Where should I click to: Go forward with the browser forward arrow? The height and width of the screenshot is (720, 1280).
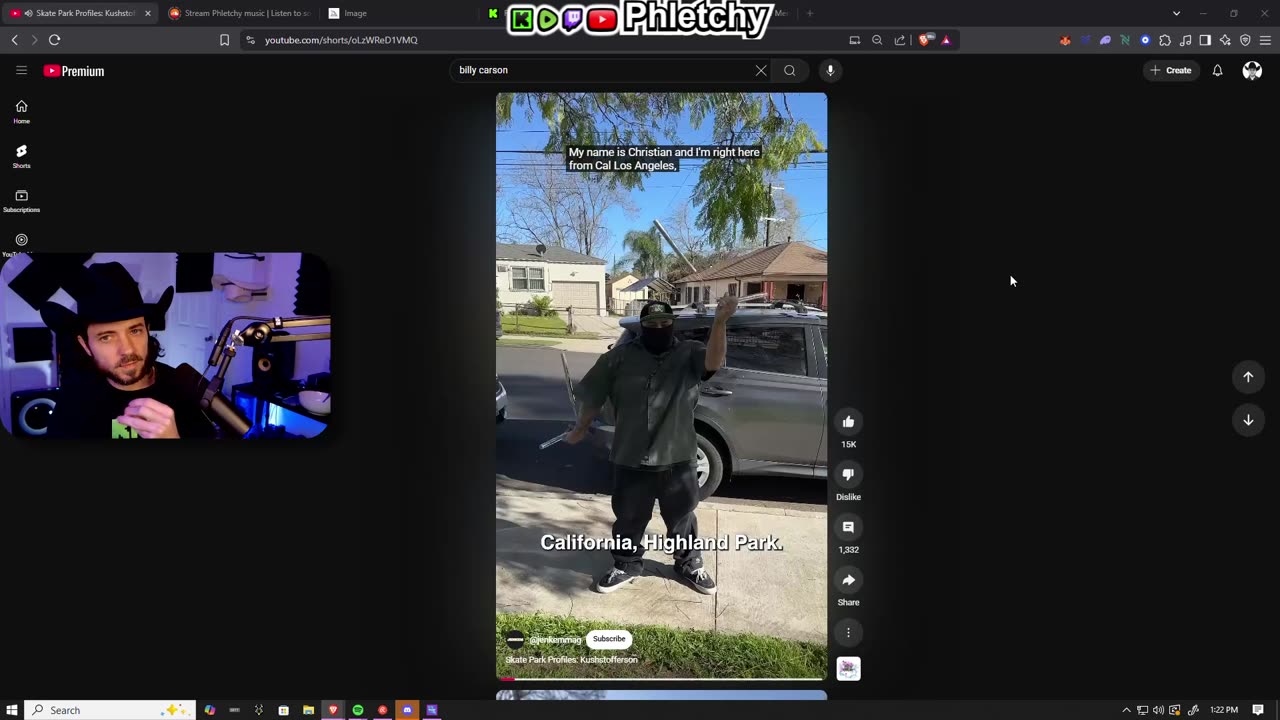click(x=34, y=40)
